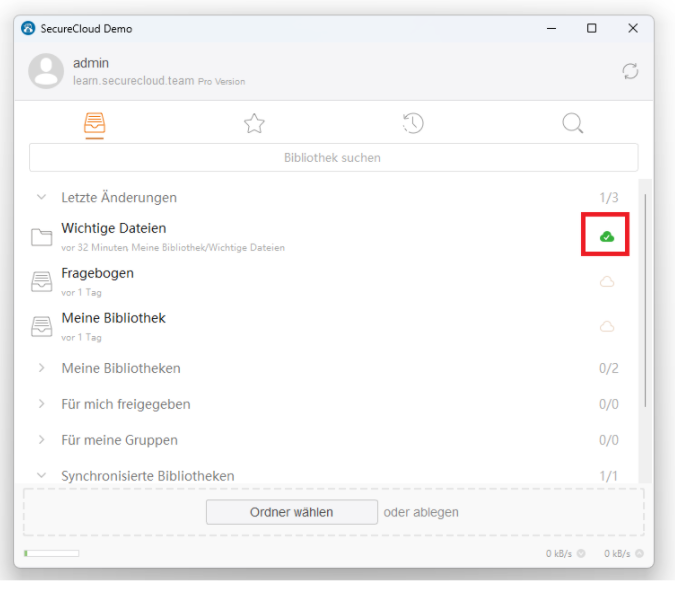Click the green synced cloud for Wichtige Dateien
This screenshot has width=675, height=594.
point(607,236)
